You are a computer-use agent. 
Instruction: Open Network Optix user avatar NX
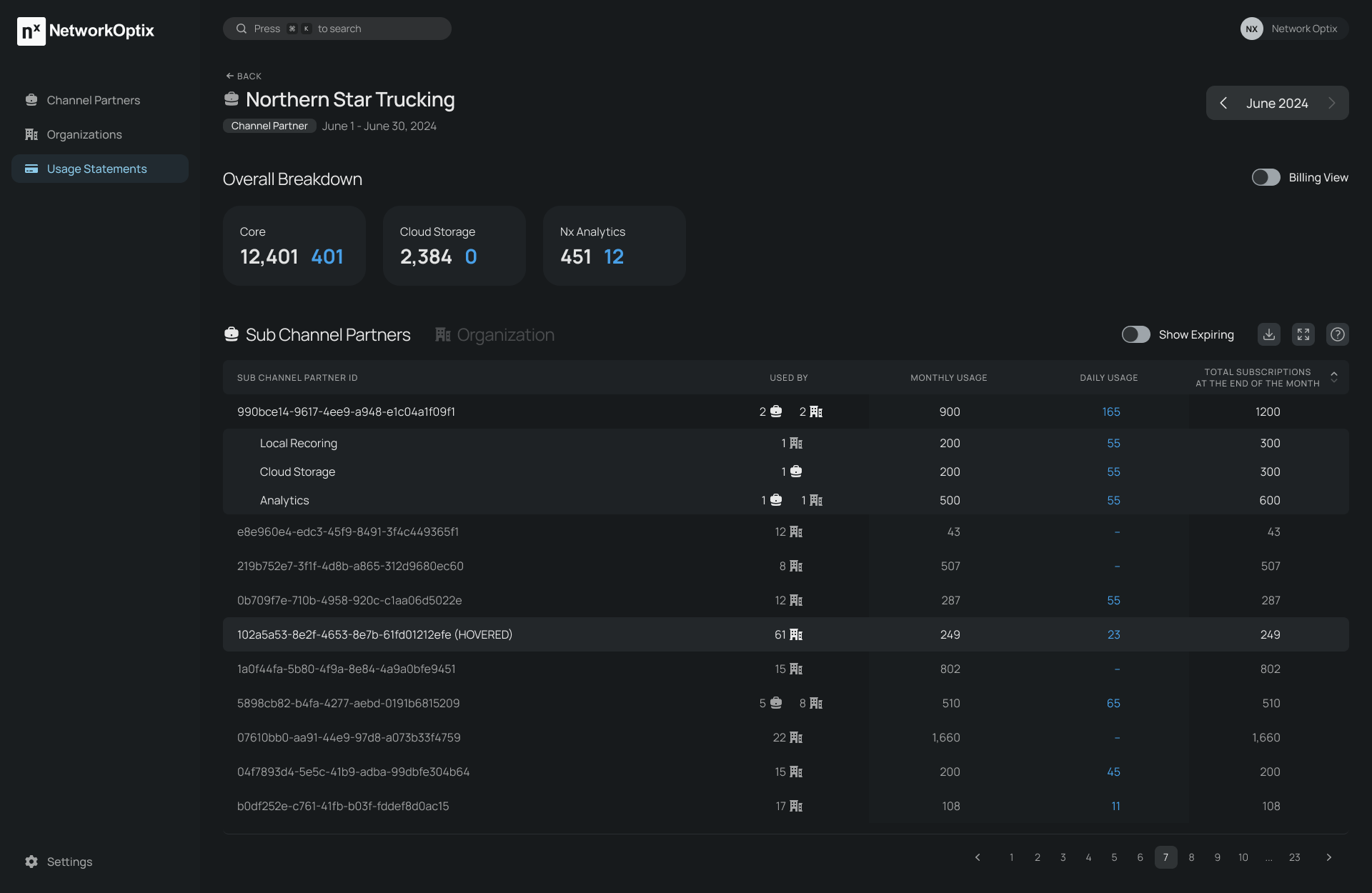pos(1251,29)
